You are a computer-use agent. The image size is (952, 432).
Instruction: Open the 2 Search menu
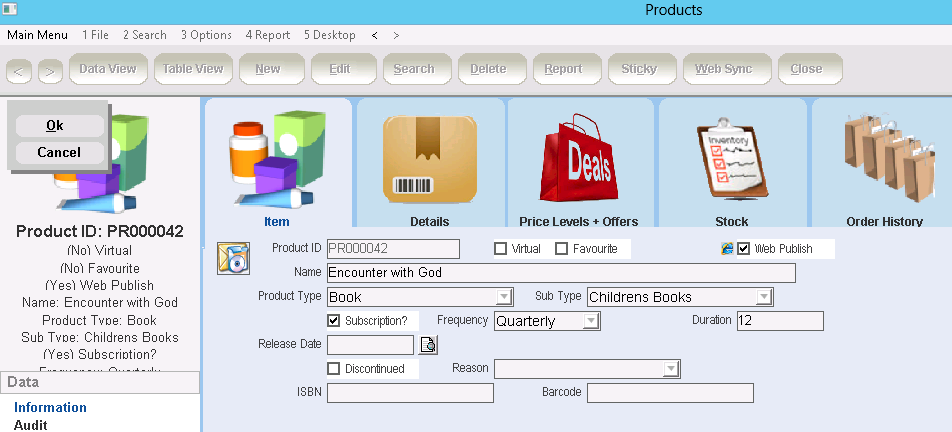pyautogui.click(x=144, y=35)
